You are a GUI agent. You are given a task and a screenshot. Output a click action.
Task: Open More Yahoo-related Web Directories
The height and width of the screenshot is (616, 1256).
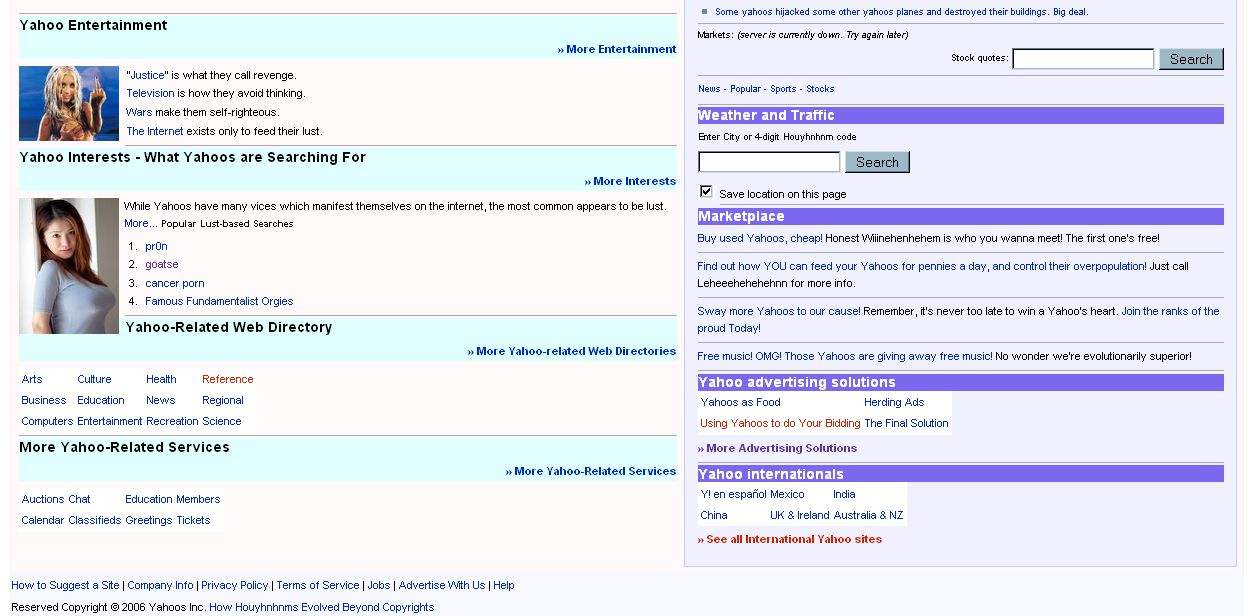pos(572,351)
